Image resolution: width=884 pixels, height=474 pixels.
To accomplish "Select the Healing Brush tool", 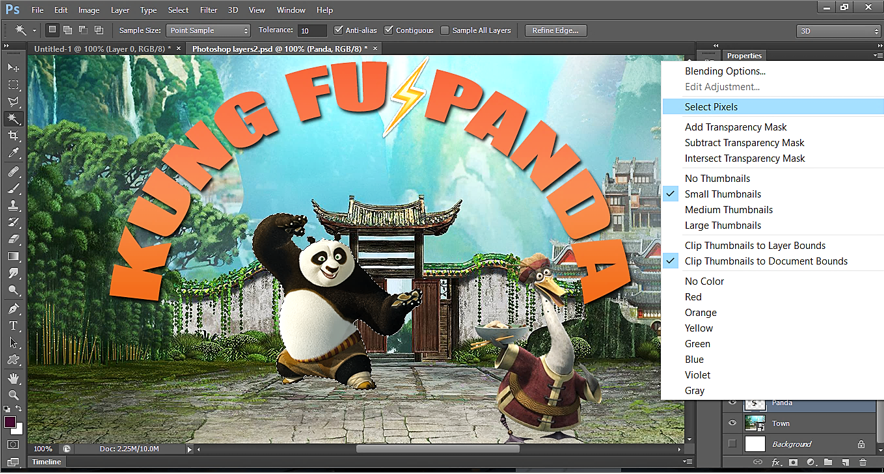I will (x=13, y=172).
